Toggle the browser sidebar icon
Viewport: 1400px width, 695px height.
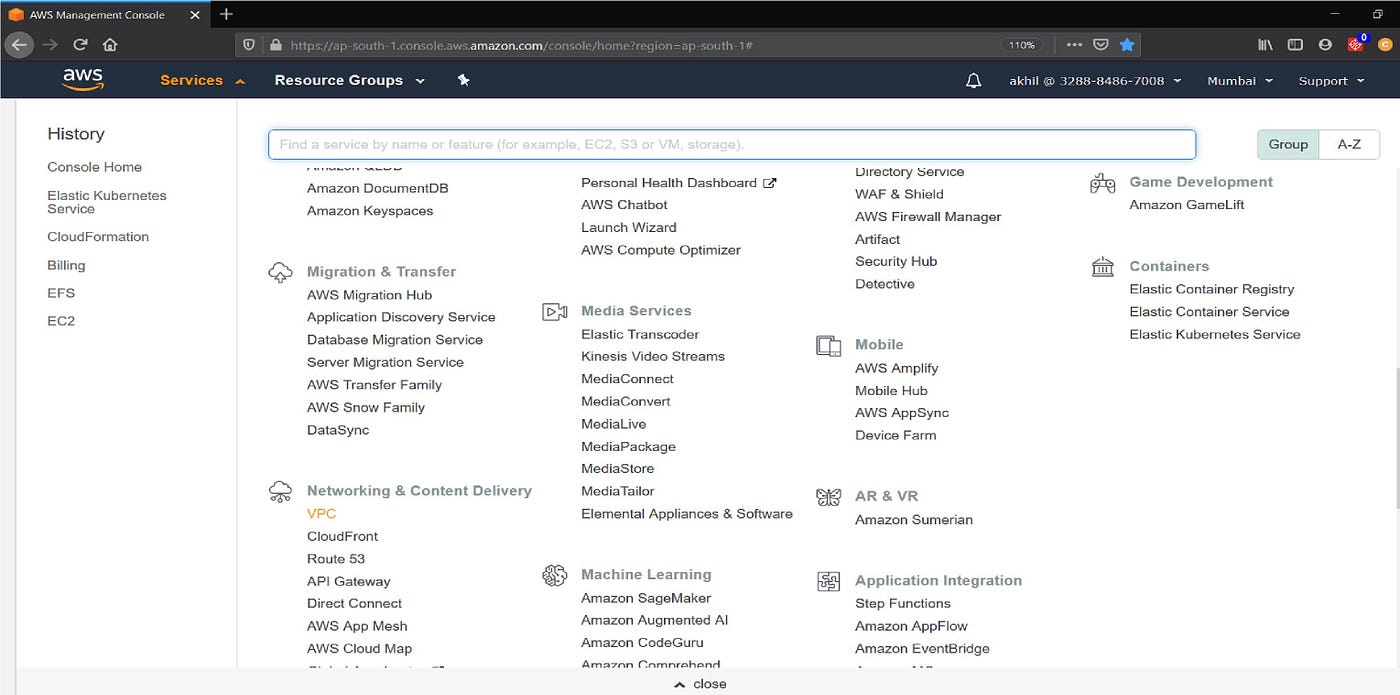1295,44
